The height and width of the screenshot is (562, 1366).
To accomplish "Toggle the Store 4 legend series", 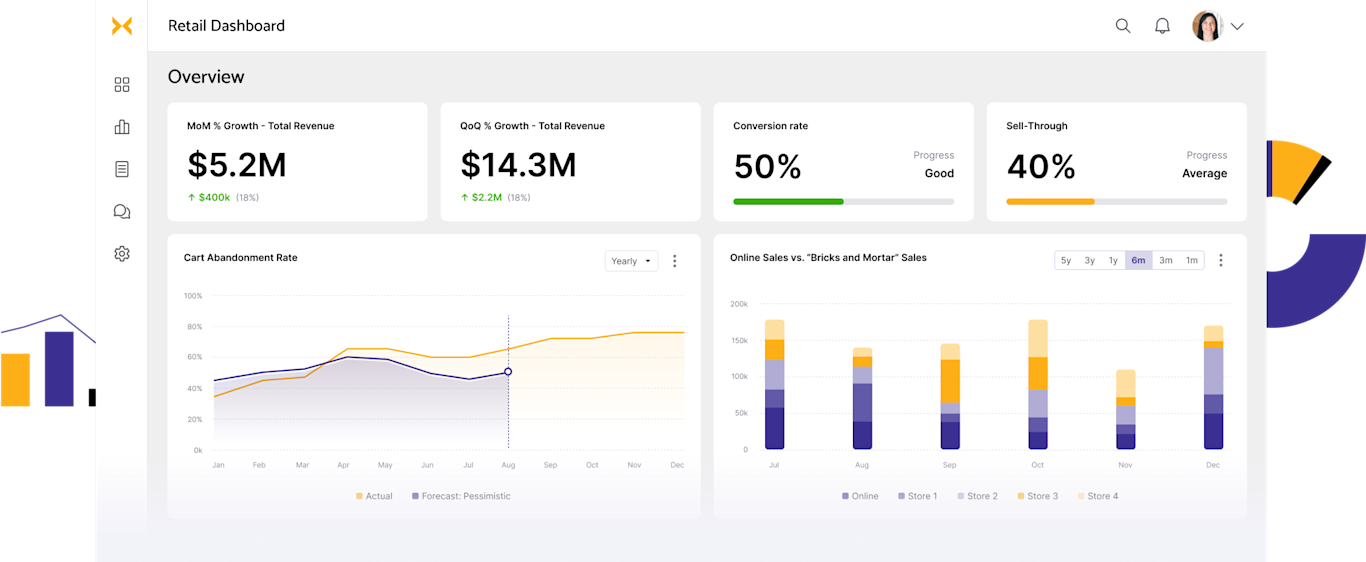I will pos(1098,496).
